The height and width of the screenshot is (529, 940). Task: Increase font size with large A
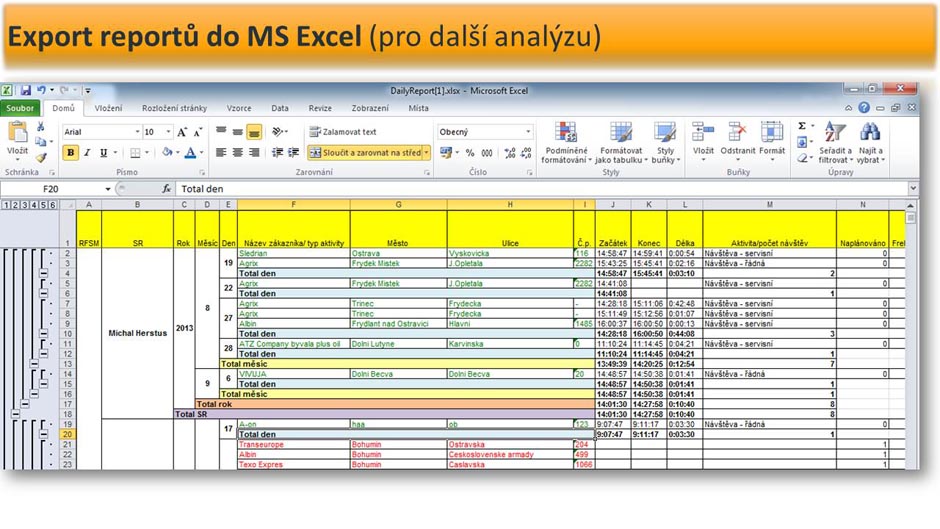182,132
